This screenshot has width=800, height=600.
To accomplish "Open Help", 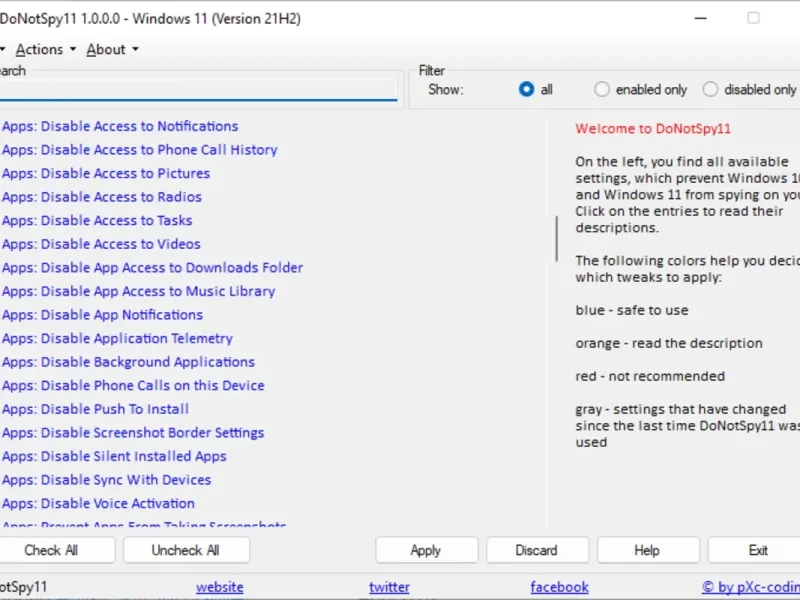I will click(x=648, y=550).
